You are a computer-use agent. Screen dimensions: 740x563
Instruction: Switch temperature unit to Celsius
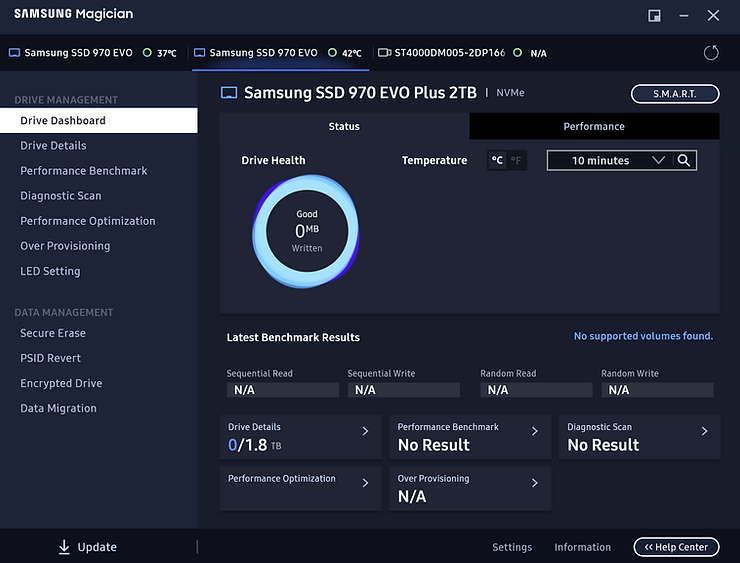click(497, 160)
